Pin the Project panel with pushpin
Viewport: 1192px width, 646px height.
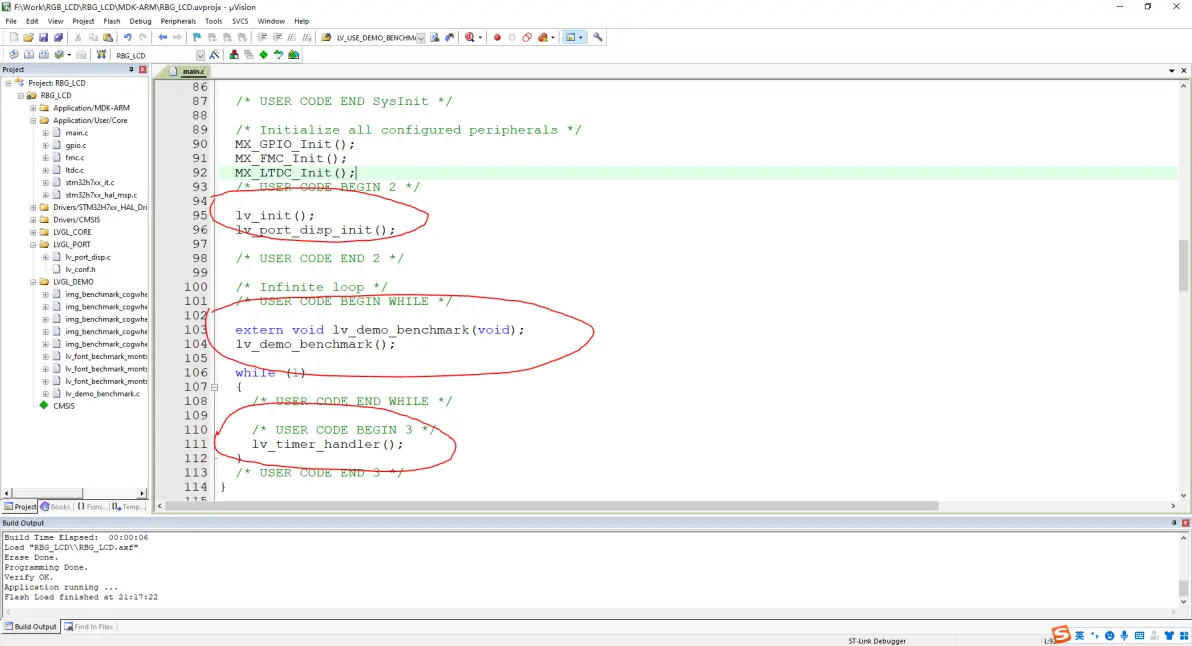coord(131,70)
